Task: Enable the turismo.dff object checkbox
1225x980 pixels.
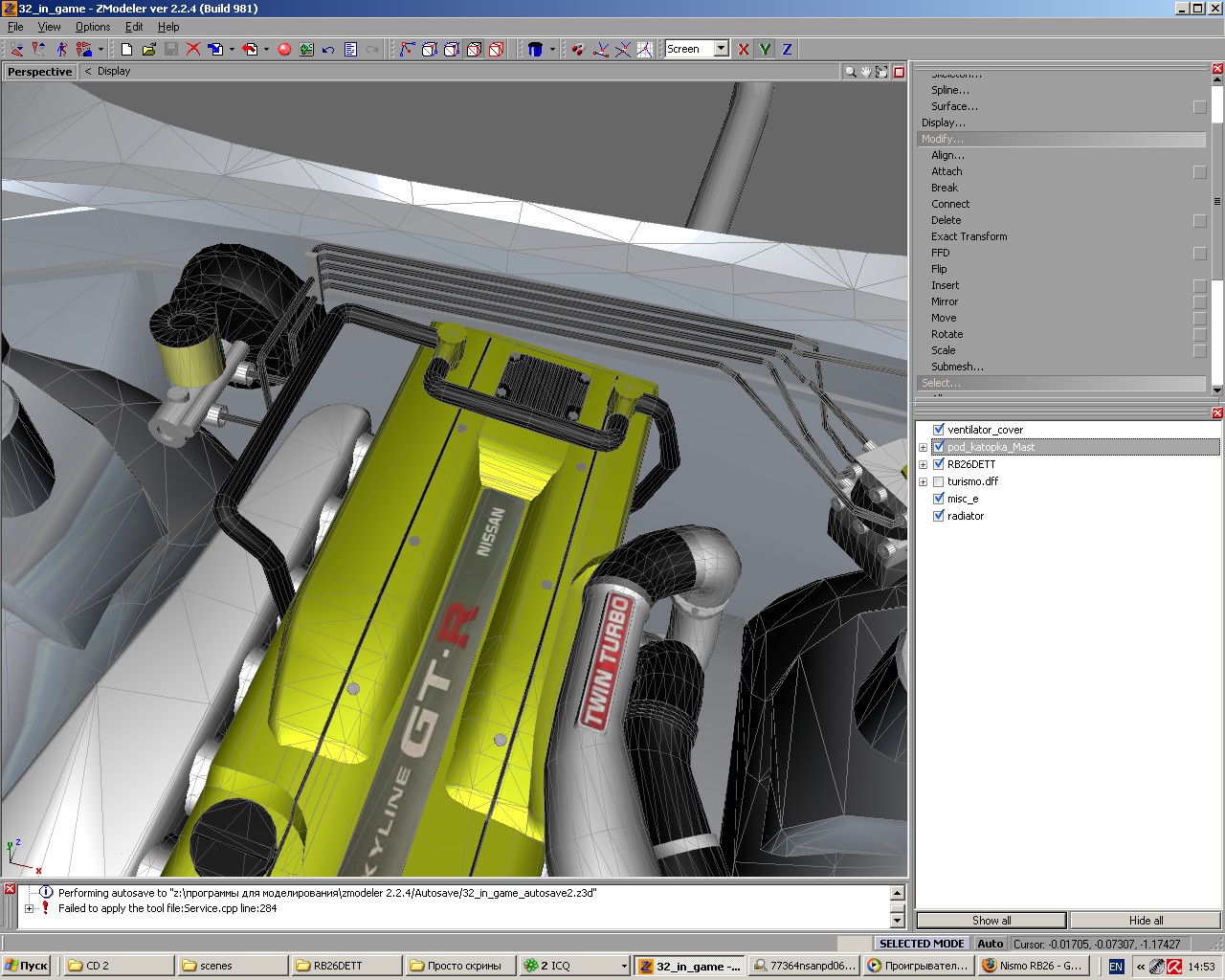Action: click(x=939, y=481)
